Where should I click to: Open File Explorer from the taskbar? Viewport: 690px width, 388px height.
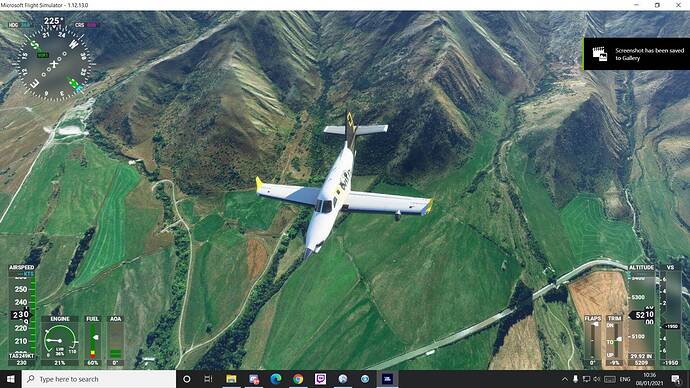(231, 379)
